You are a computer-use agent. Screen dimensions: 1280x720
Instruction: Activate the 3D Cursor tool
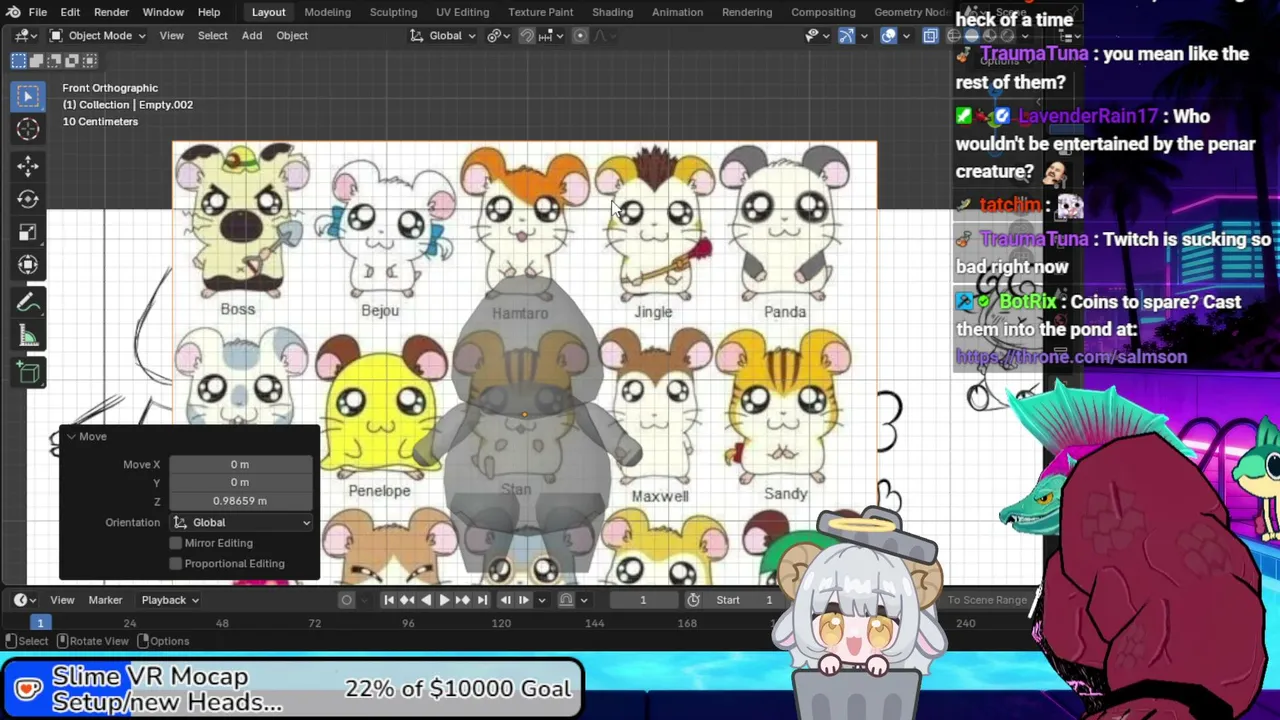click(28, 130)
